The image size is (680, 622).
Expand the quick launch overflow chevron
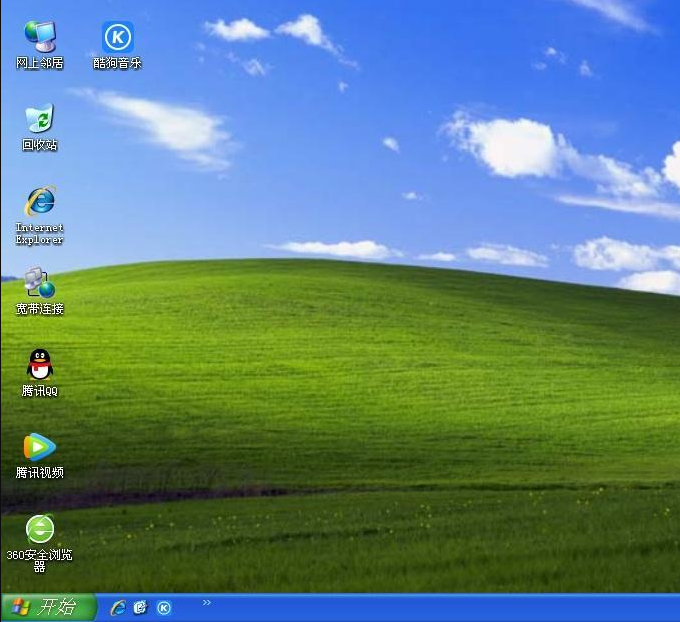coord(207,602)
